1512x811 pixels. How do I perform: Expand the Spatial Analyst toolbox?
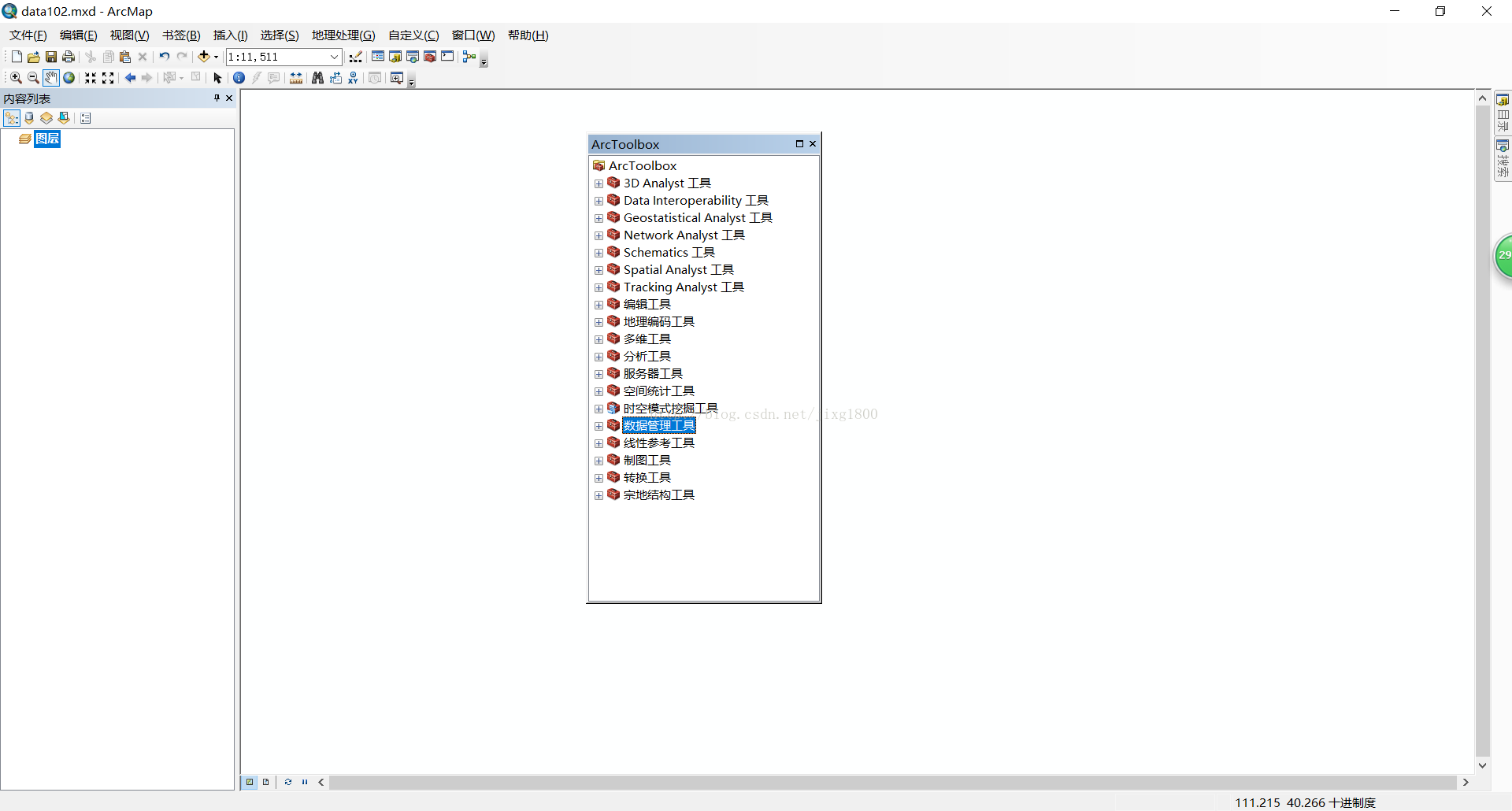coord(598,270)
